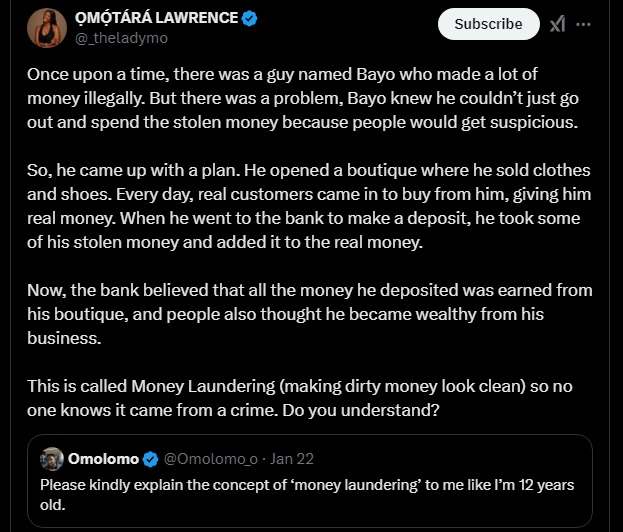The width and height of the screenshot is (623, 532).
Task: Open Grok icon next to Subscribe
Action: tap(557, 23)
